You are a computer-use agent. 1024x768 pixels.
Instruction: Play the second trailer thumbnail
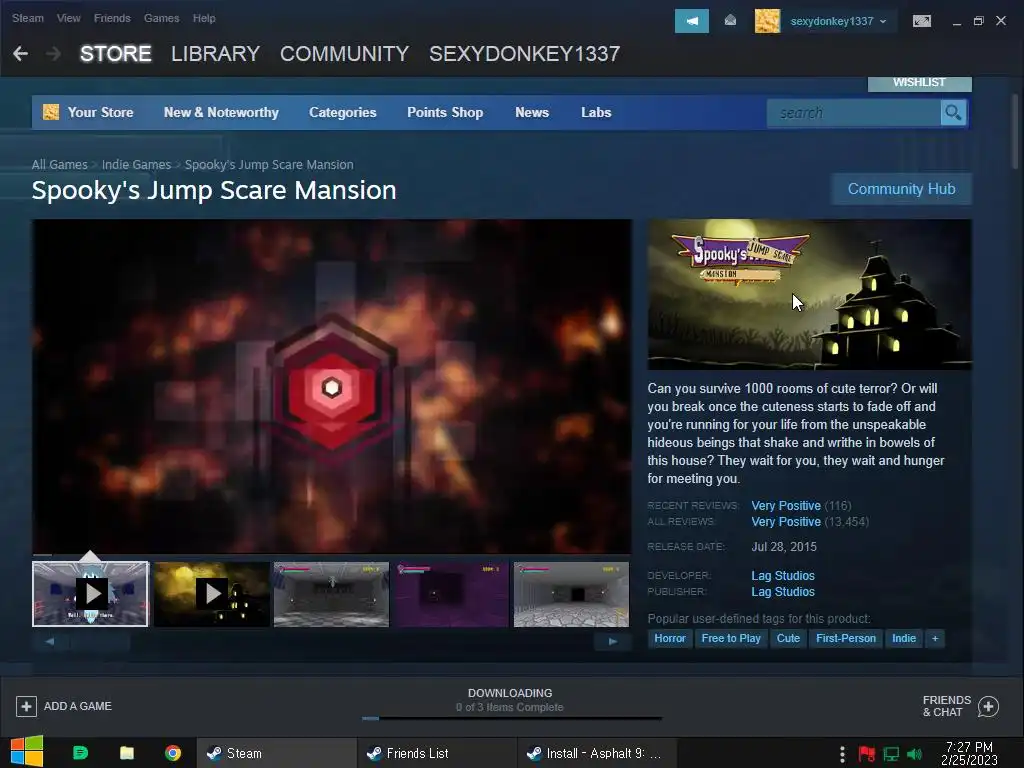click(212, 594)
